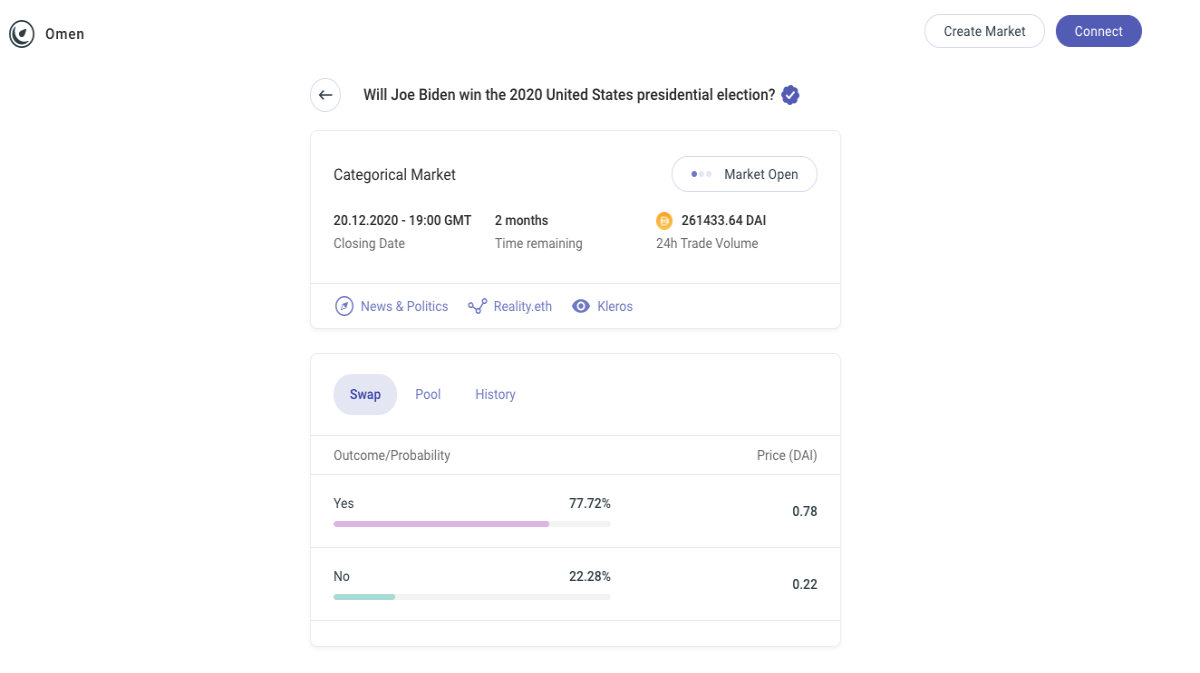Connect wallet with the Connect button
The image size is (1200, 673).
point(1098,31)
